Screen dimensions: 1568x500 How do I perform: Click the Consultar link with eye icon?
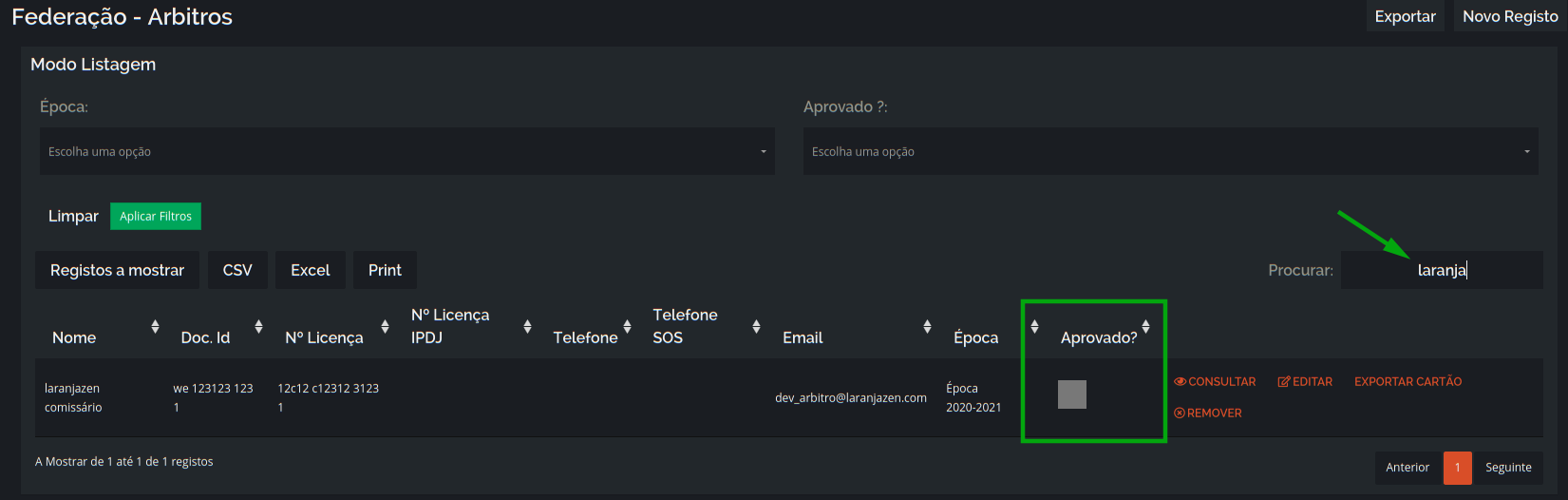click(x=1215, y=381)
